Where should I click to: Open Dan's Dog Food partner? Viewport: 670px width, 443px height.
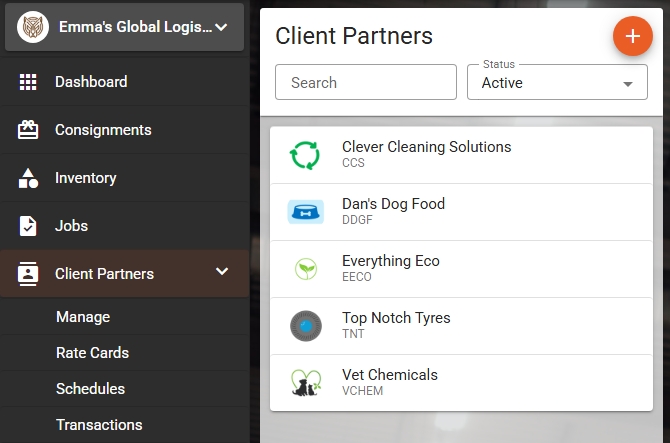pos(461,212)
